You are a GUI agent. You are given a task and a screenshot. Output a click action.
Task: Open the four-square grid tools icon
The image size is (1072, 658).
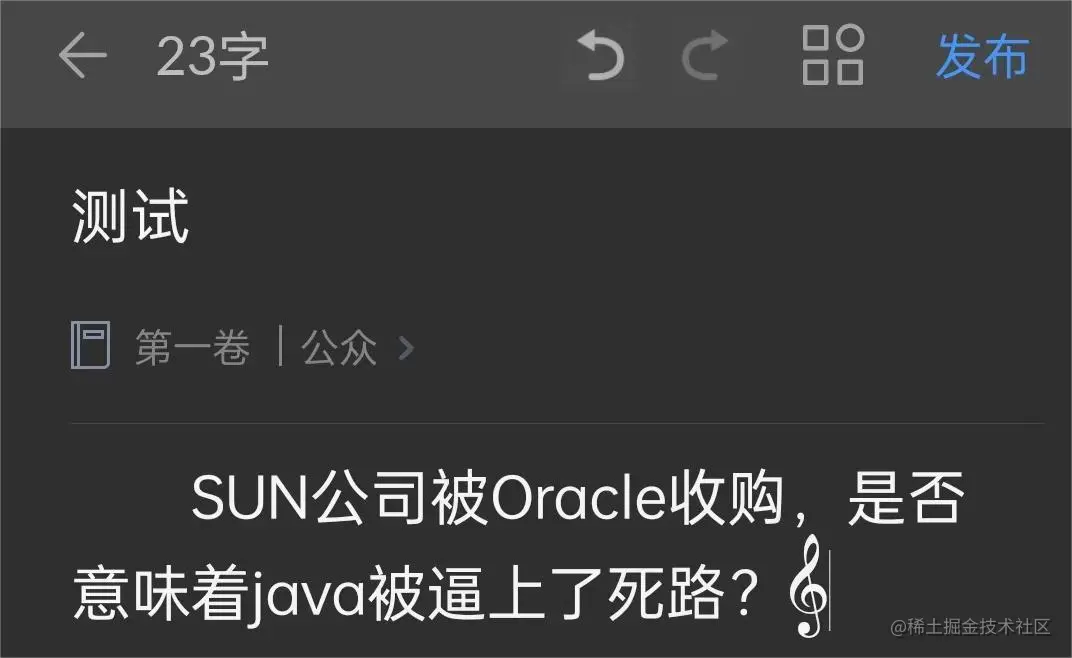click(x=833, y=55)
